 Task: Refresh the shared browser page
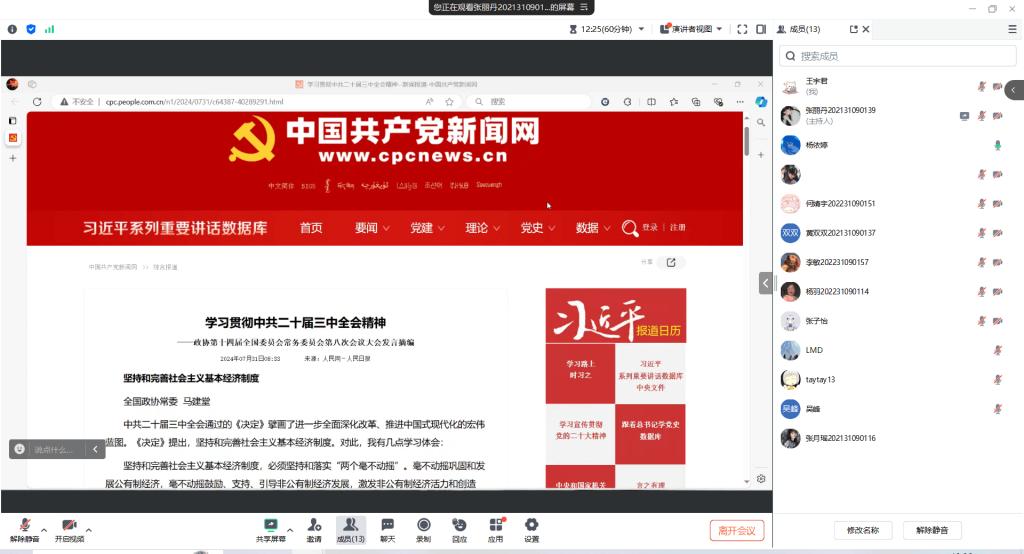(37, 102)
